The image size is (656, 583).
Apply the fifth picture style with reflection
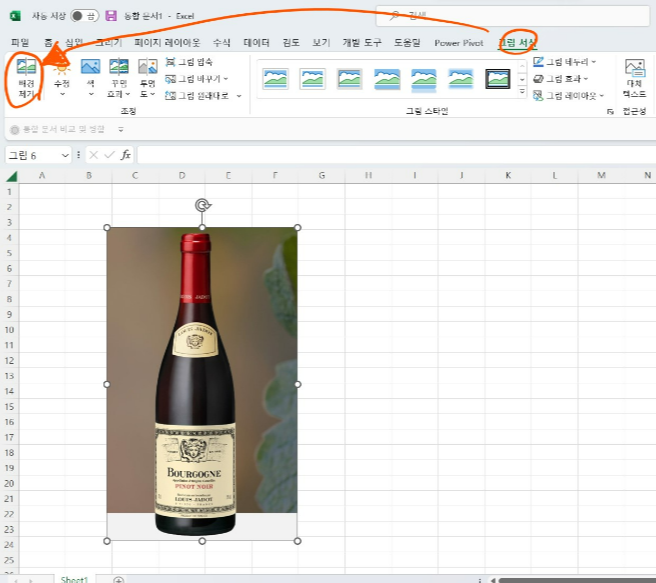coord(424,79)
